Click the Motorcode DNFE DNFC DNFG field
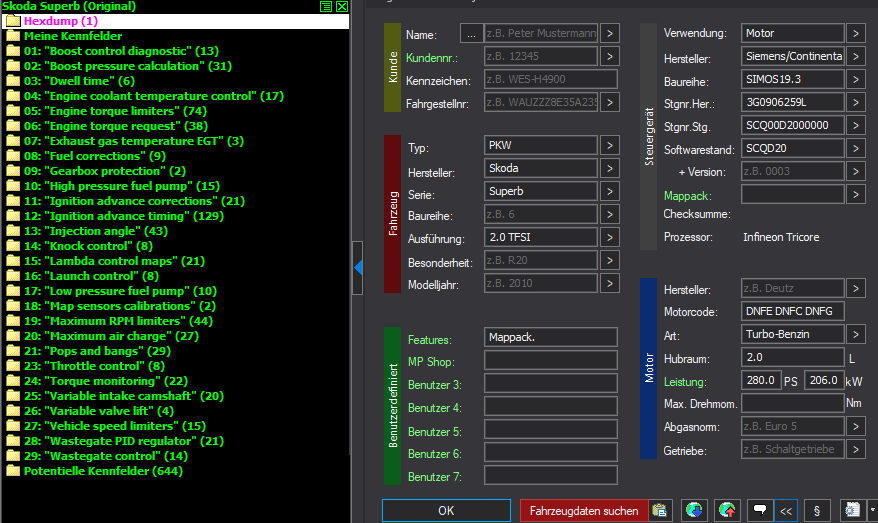Image resolution: width=878 pixels, height=523 pixels. click(793, 311)
